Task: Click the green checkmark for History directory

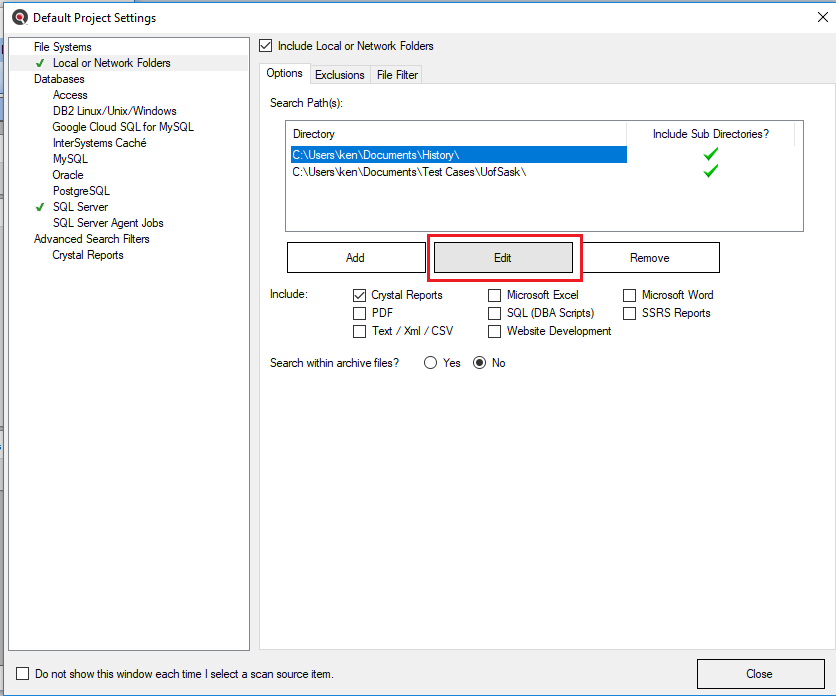Action: click(710, 154)
